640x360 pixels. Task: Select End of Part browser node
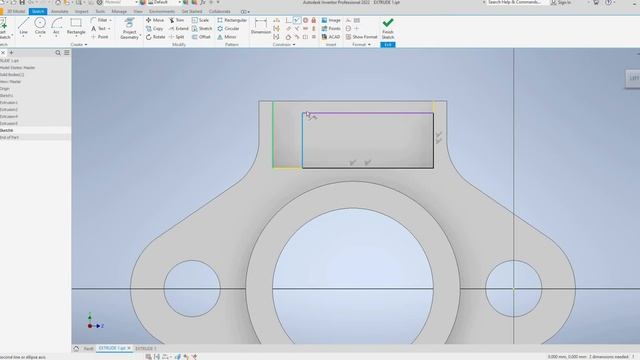[10, 138]
